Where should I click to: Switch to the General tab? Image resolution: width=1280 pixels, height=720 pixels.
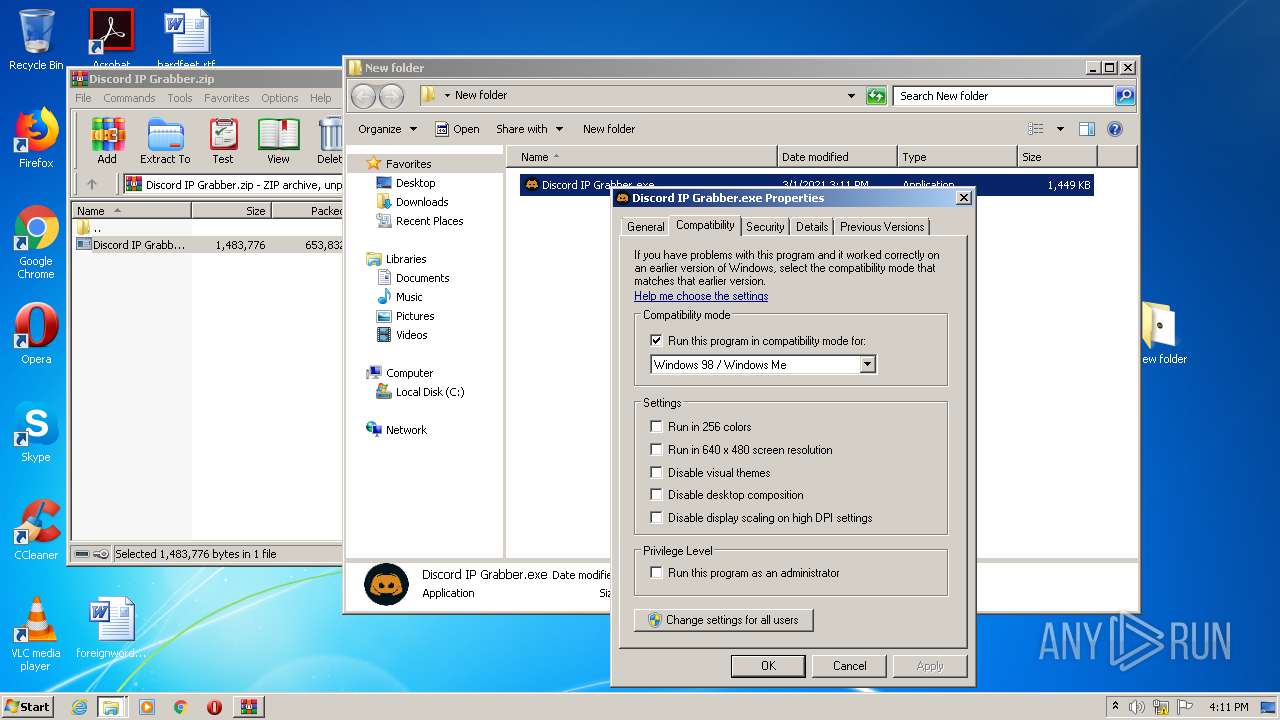(x=646, y=227)
